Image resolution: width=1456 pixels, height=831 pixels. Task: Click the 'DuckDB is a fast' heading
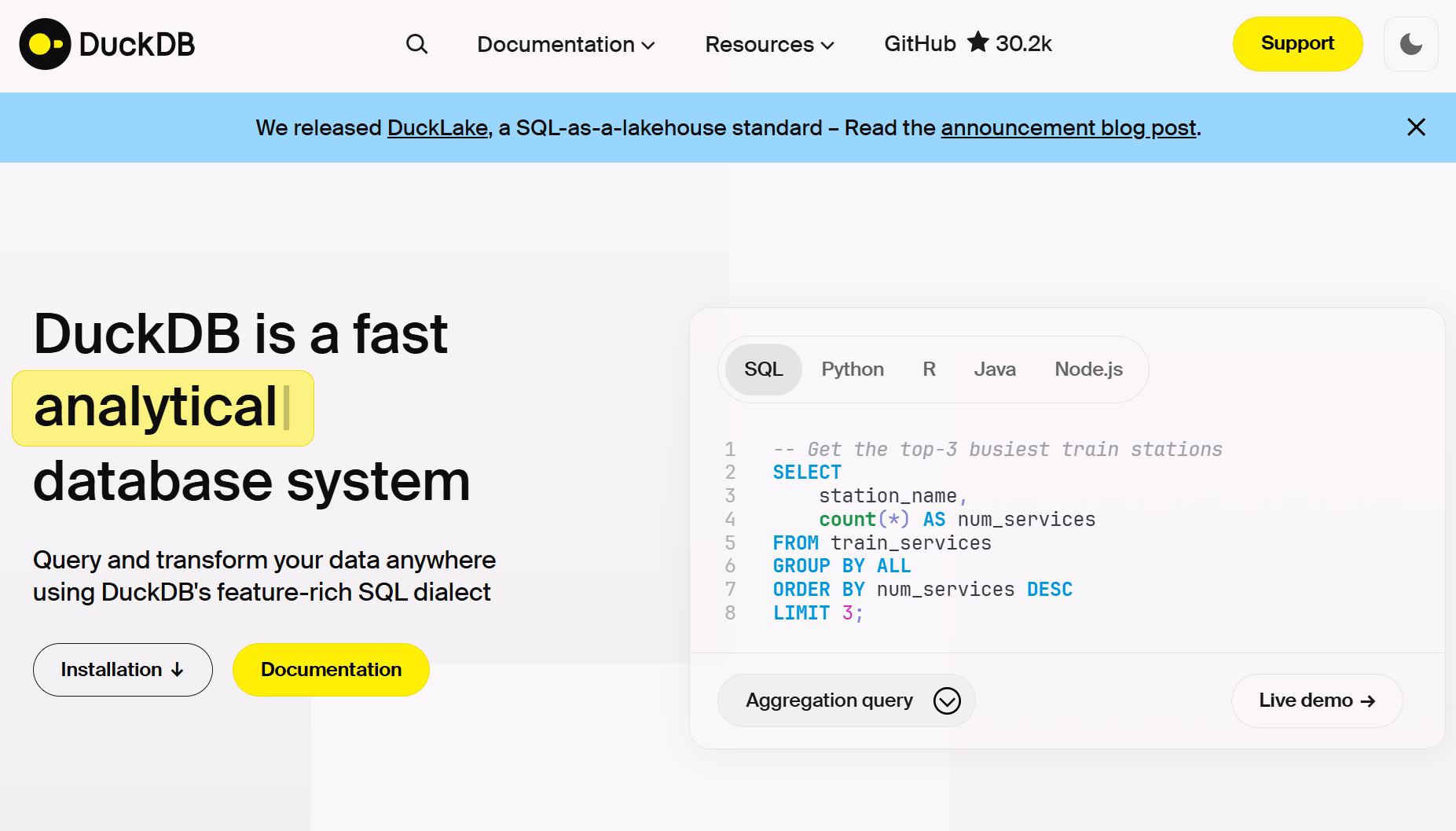coord(240,334)
